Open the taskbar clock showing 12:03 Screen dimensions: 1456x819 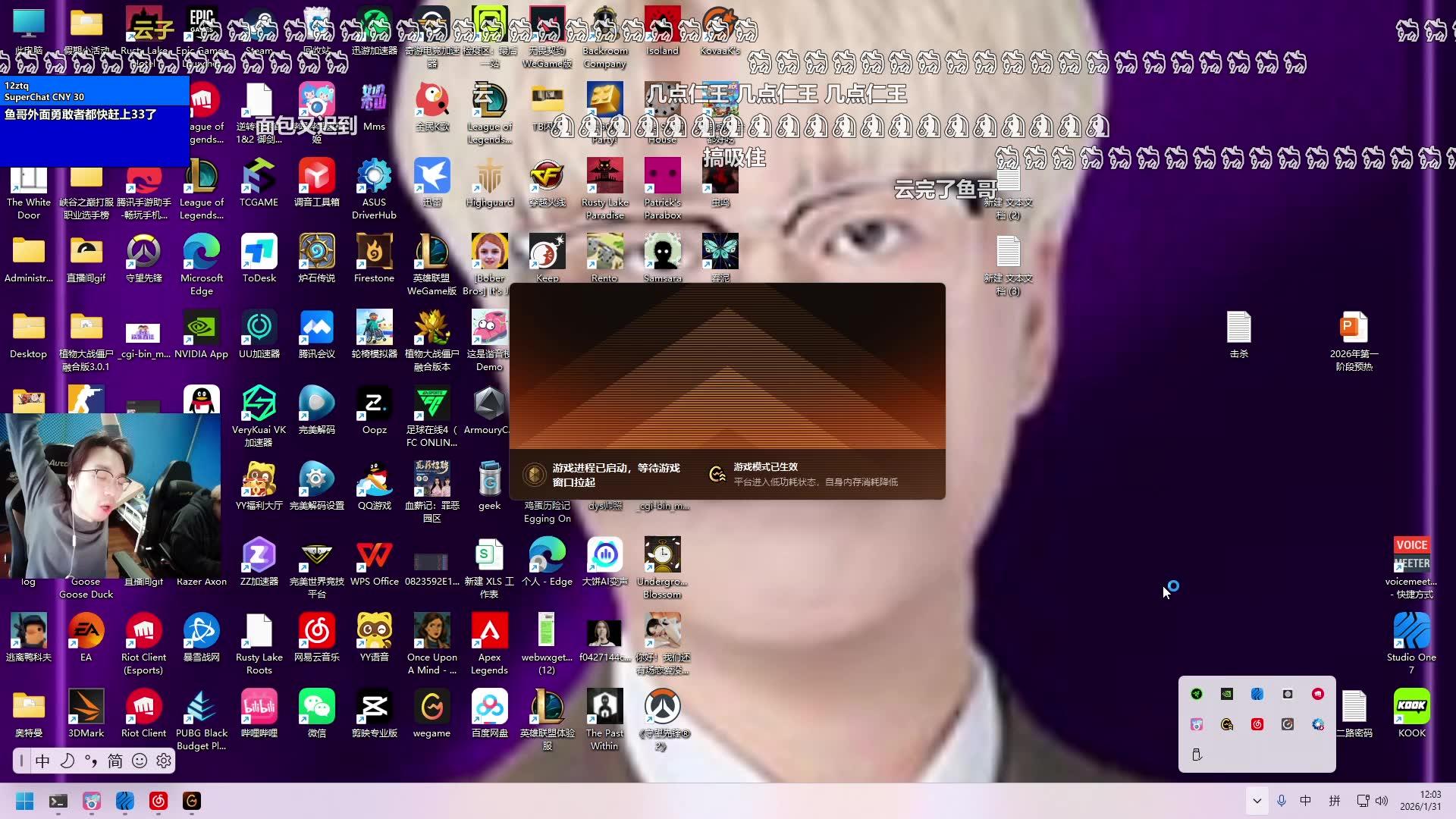coord(1420,801)
